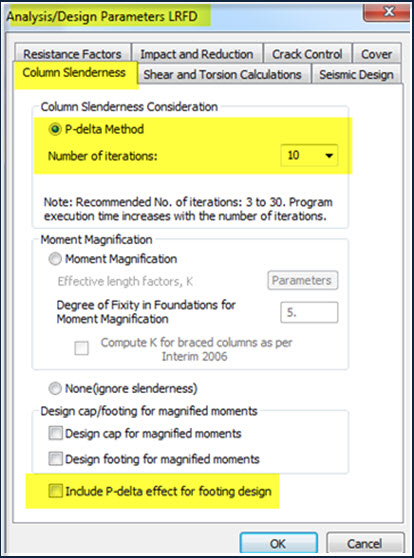
Task: Switch to the Cover tab
Action: [x=377, y=54]
